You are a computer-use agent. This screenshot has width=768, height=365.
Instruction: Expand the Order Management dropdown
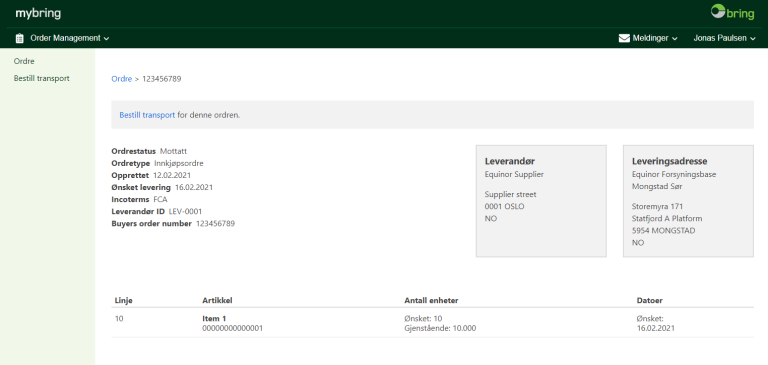(70, 38)
